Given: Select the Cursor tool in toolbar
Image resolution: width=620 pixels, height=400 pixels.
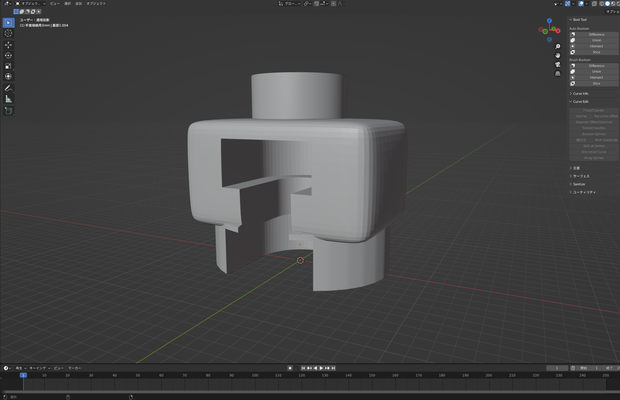Looking at the screenshot, I should pos(8,34).
